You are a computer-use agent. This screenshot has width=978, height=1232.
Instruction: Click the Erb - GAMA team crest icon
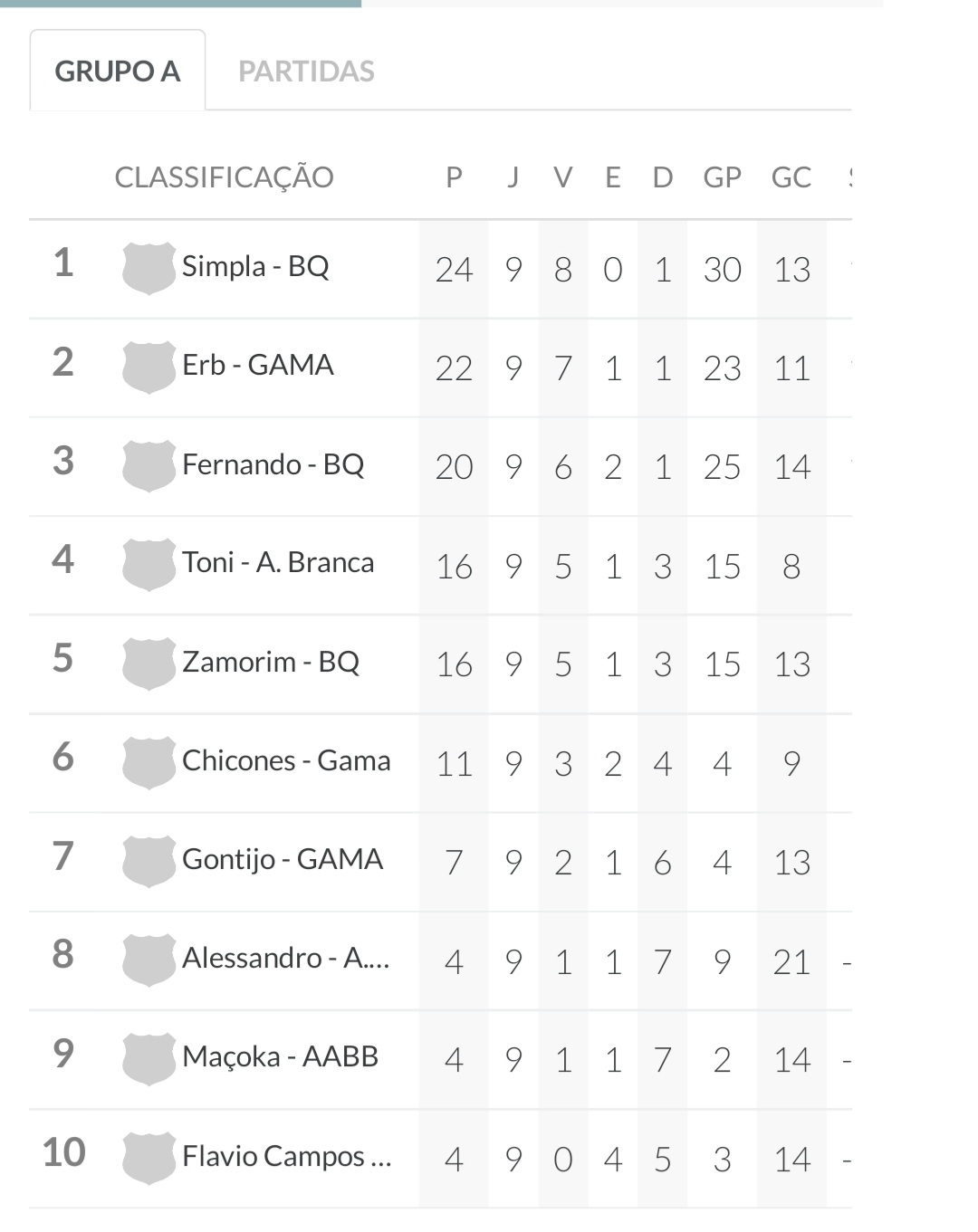coord(149,367)
